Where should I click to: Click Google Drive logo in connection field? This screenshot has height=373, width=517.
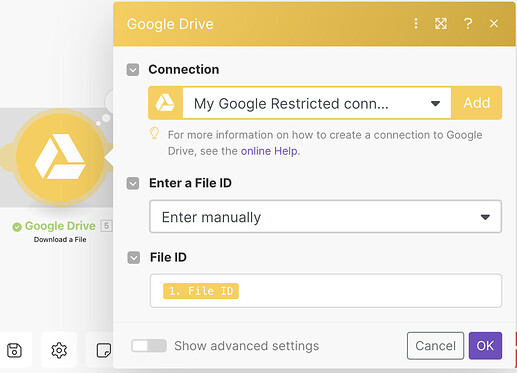(x=165, y=103)
